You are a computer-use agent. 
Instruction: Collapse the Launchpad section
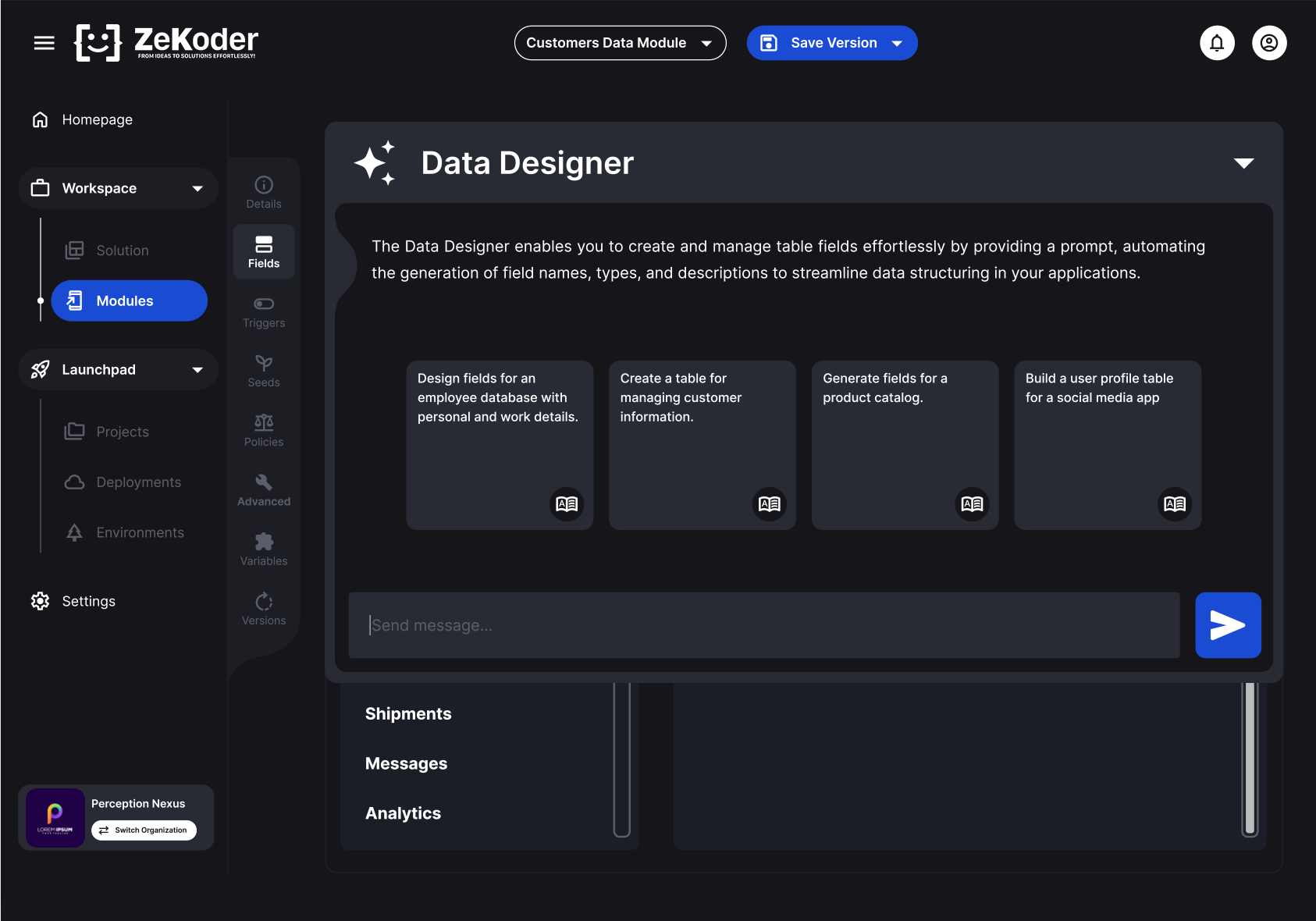pyautogui.click(x=198, y=369)
